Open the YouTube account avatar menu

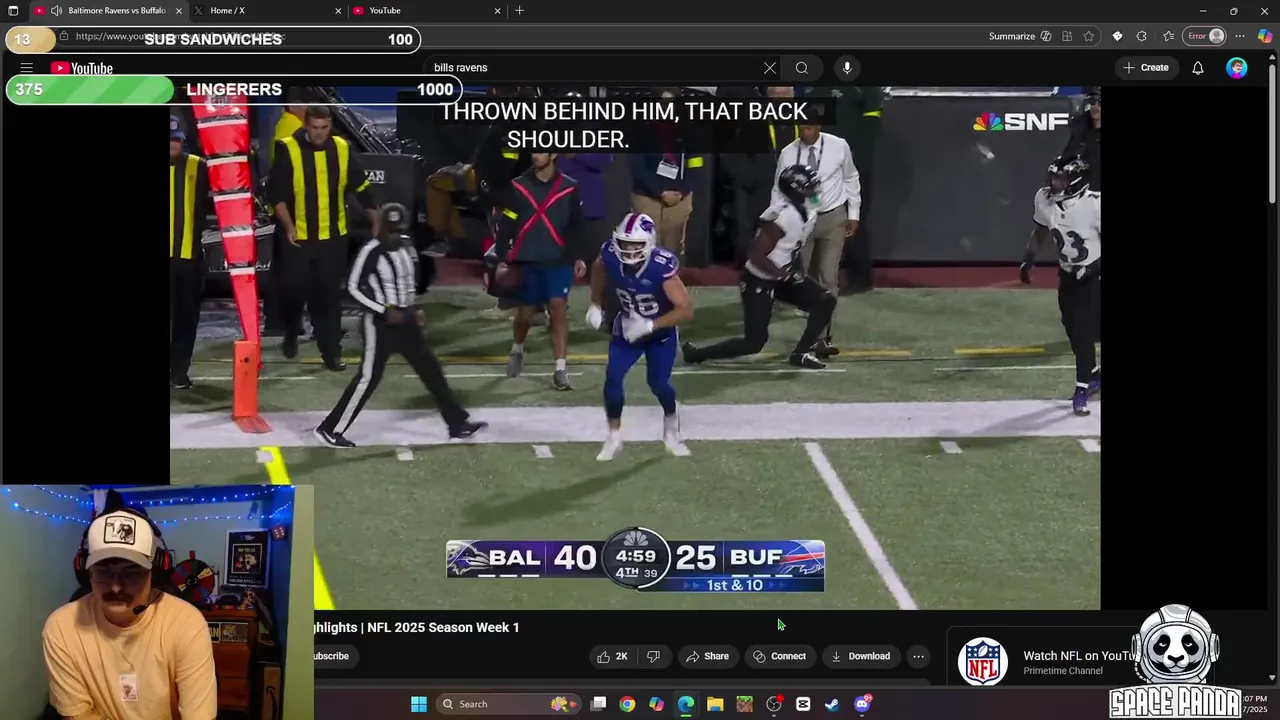(x=1237, y=68)
